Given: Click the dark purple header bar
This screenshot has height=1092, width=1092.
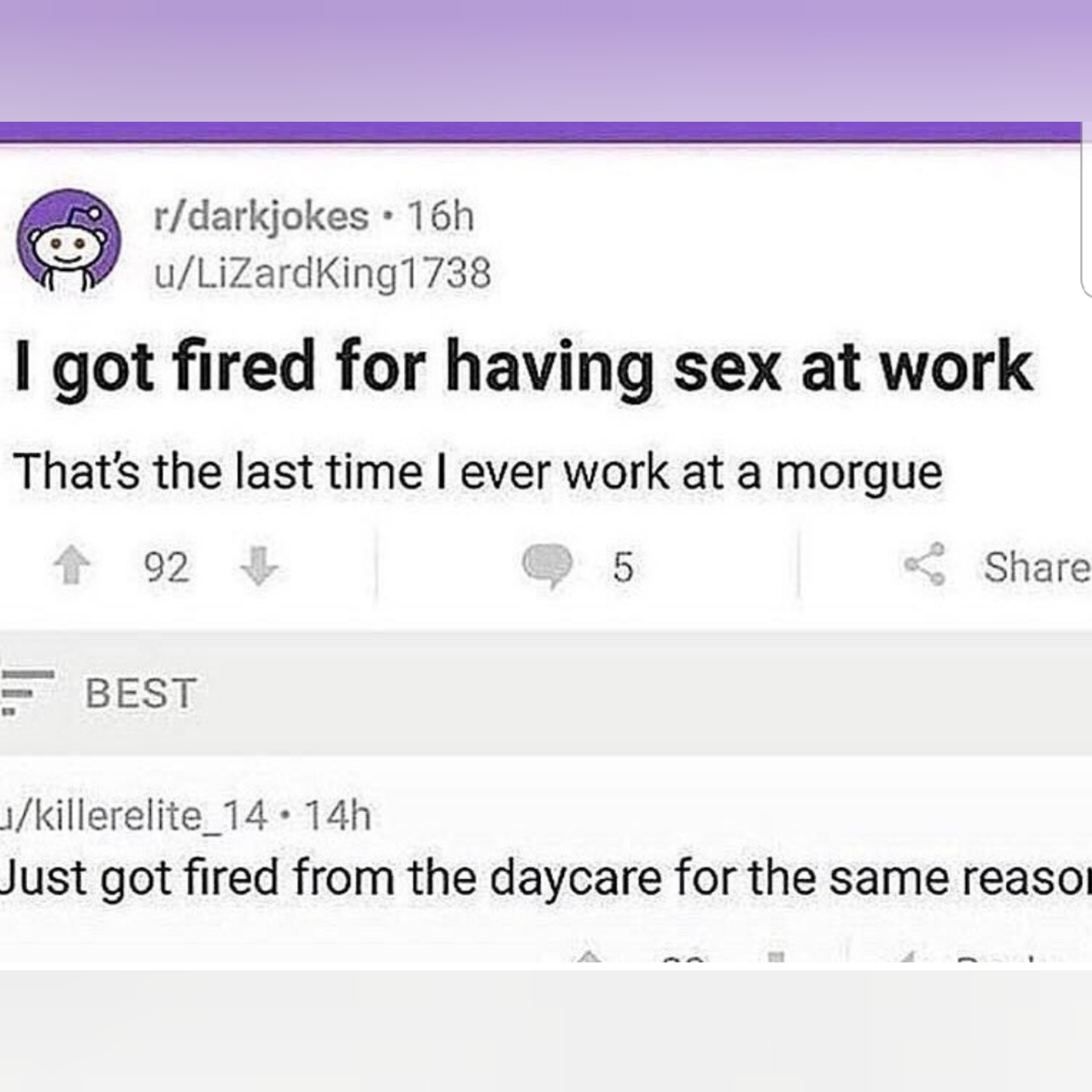Looking at the screenshot, I should (x=540, y=132).
